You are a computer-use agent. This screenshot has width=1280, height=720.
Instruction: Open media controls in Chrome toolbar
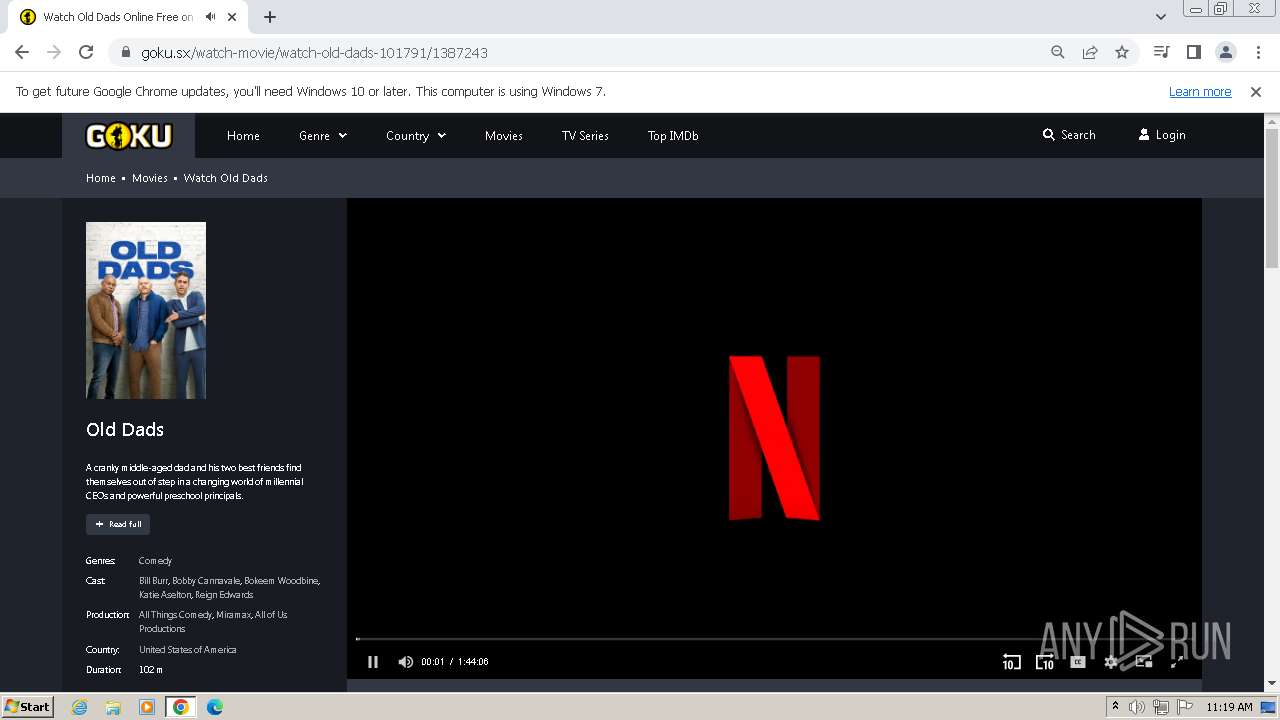pyautogui.click(x=1161, y=52)
